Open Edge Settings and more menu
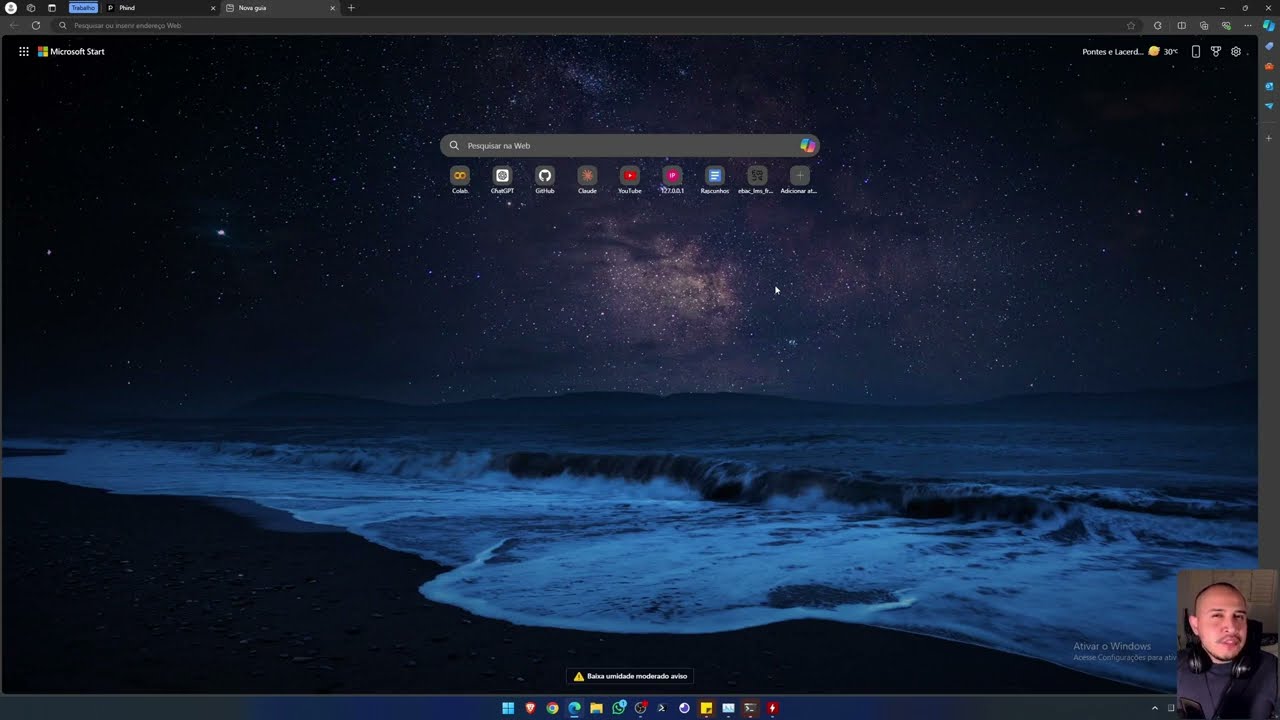Image resolution: width=1280 pixels, height=720 pixels. [1248, 25]
